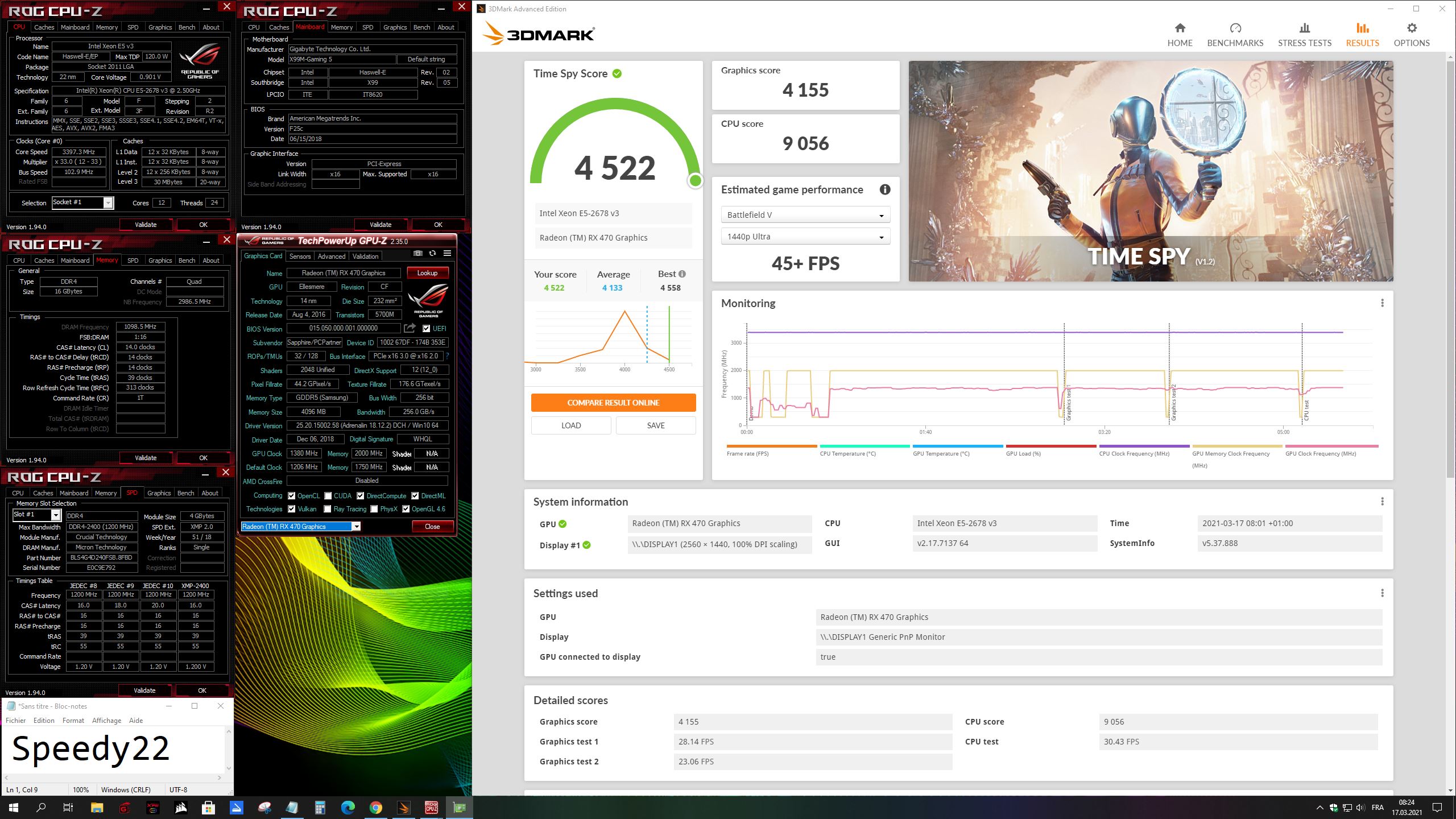Toggle the UEFI checkbox in GPU-Z

click(426, 328)
